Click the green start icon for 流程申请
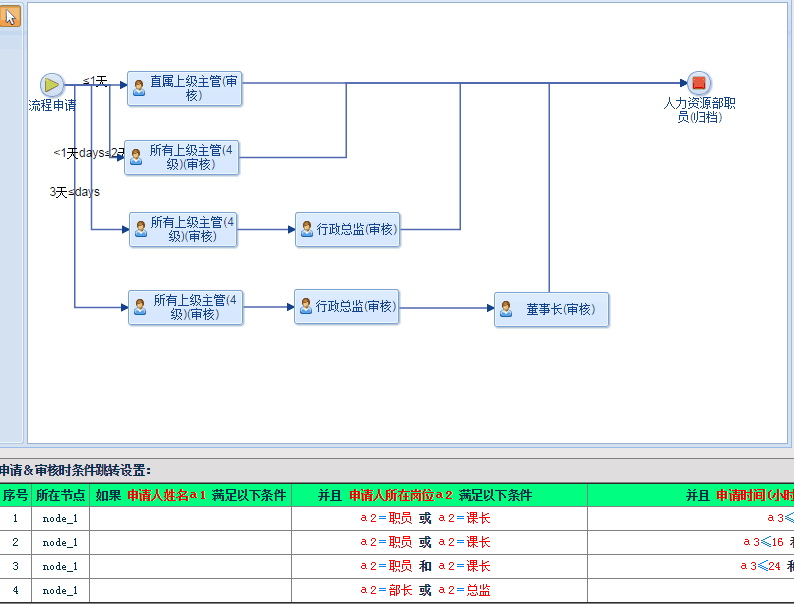 pyautogui.click(x=52, y=85)
